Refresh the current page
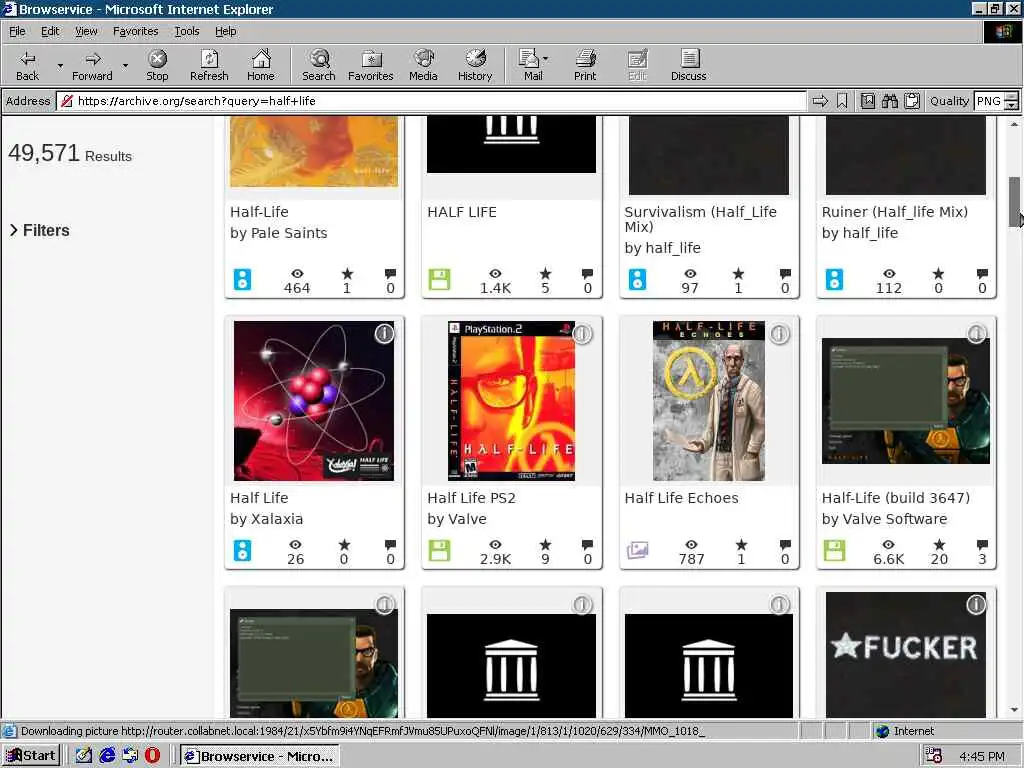Image resolution: width=1024 pixels, height=768 pixels. [x=209, y=65]
